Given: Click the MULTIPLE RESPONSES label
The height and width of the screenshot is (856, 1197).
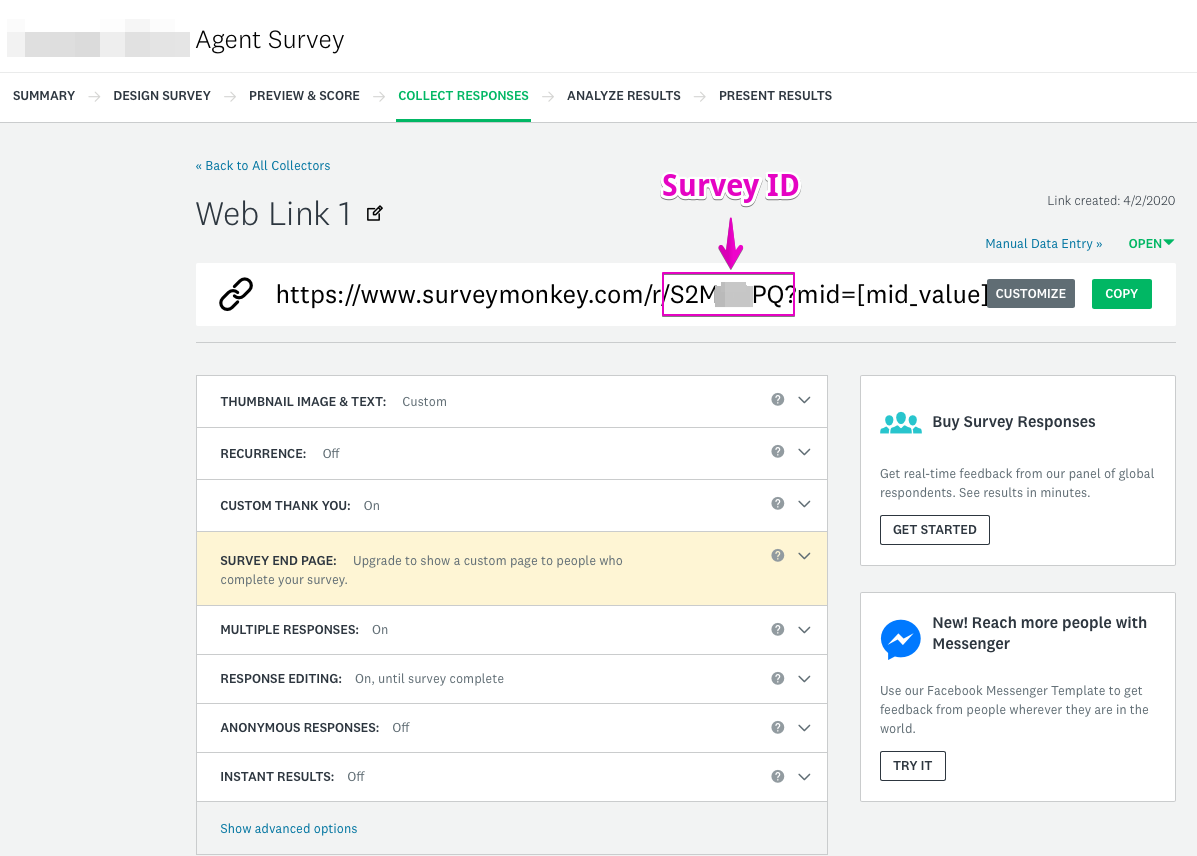Looking at the screenshot, I should point(289,630).
